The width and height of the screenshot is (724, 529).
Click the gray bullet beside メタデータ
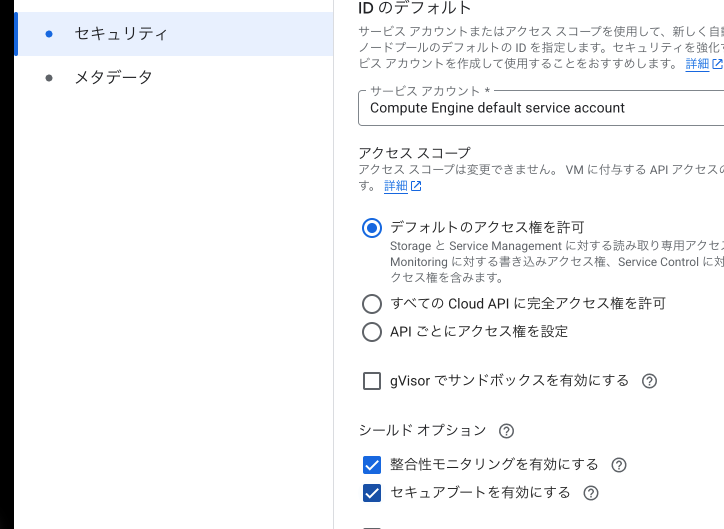pos(49,78)
